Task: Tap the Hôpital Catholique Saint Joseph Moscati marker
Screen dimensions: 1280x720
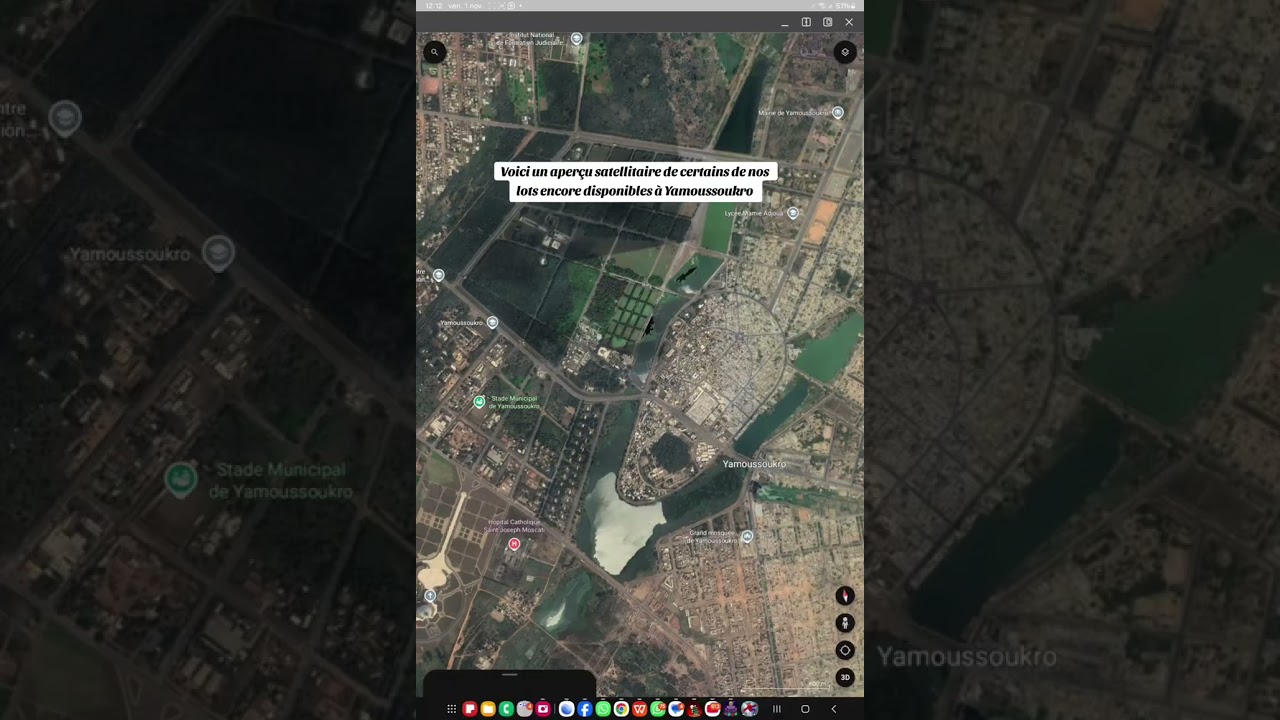Action: click(x=514, y=544)
